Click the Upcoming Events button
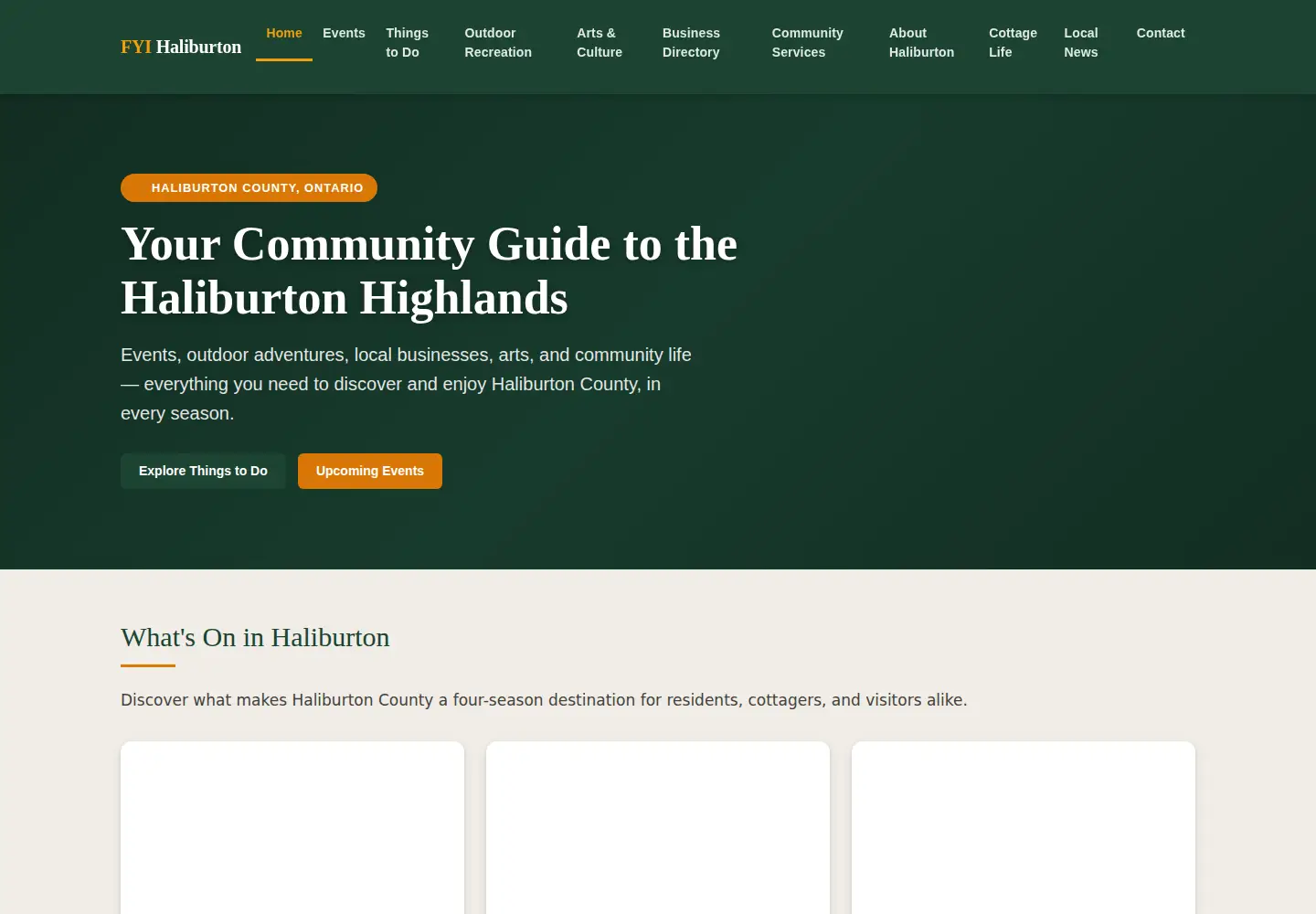 click(x=370, y=471)
